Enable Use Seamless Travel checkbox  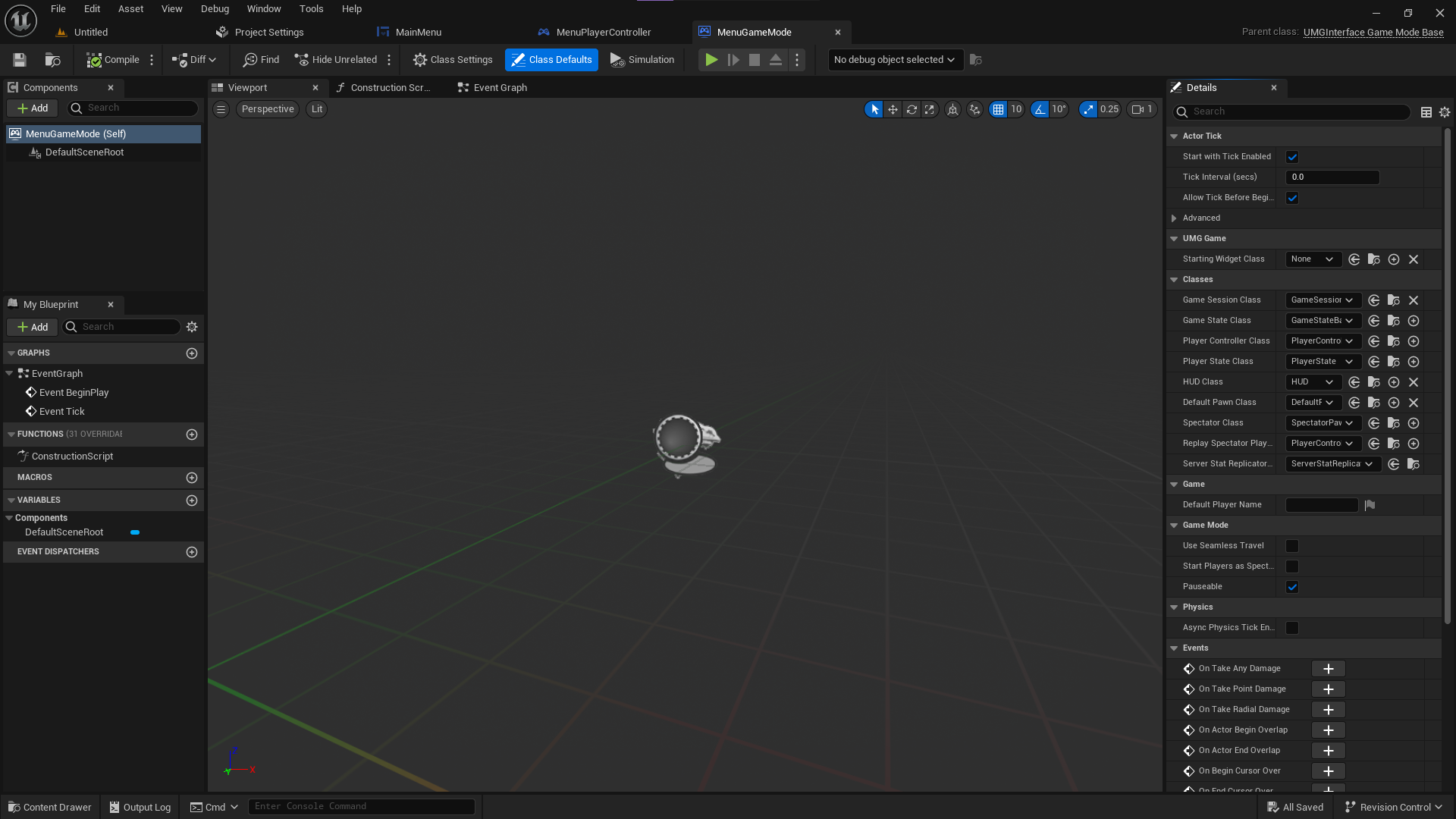coord(1292,546)
